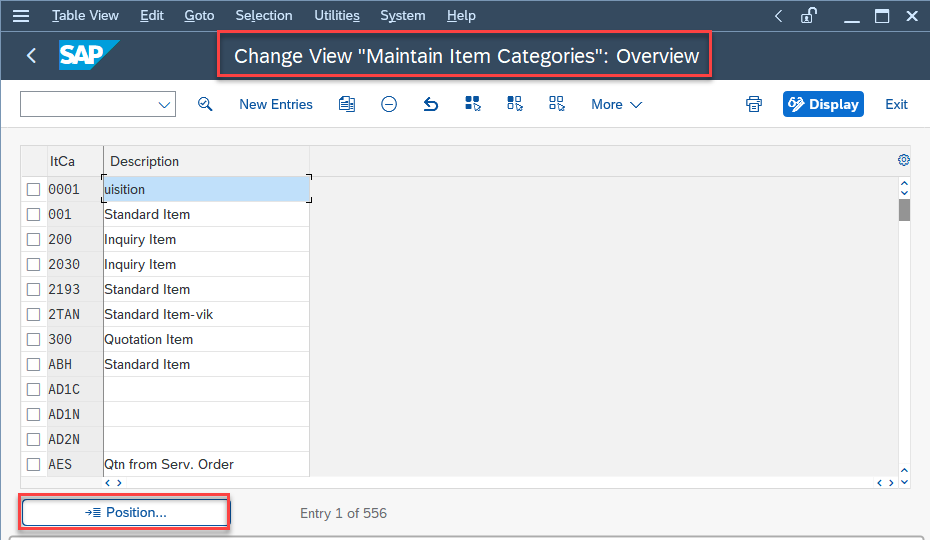Open table settings gear icon

pos(903,160)
